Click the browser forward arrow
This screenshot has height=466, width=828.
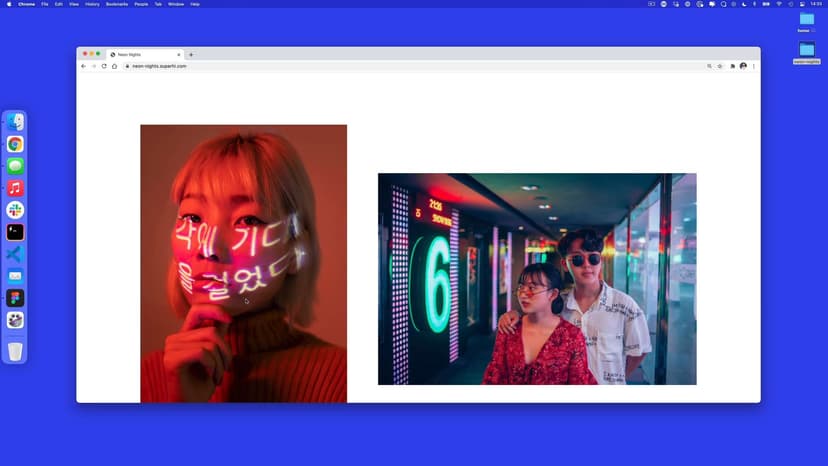click(93, 66)
